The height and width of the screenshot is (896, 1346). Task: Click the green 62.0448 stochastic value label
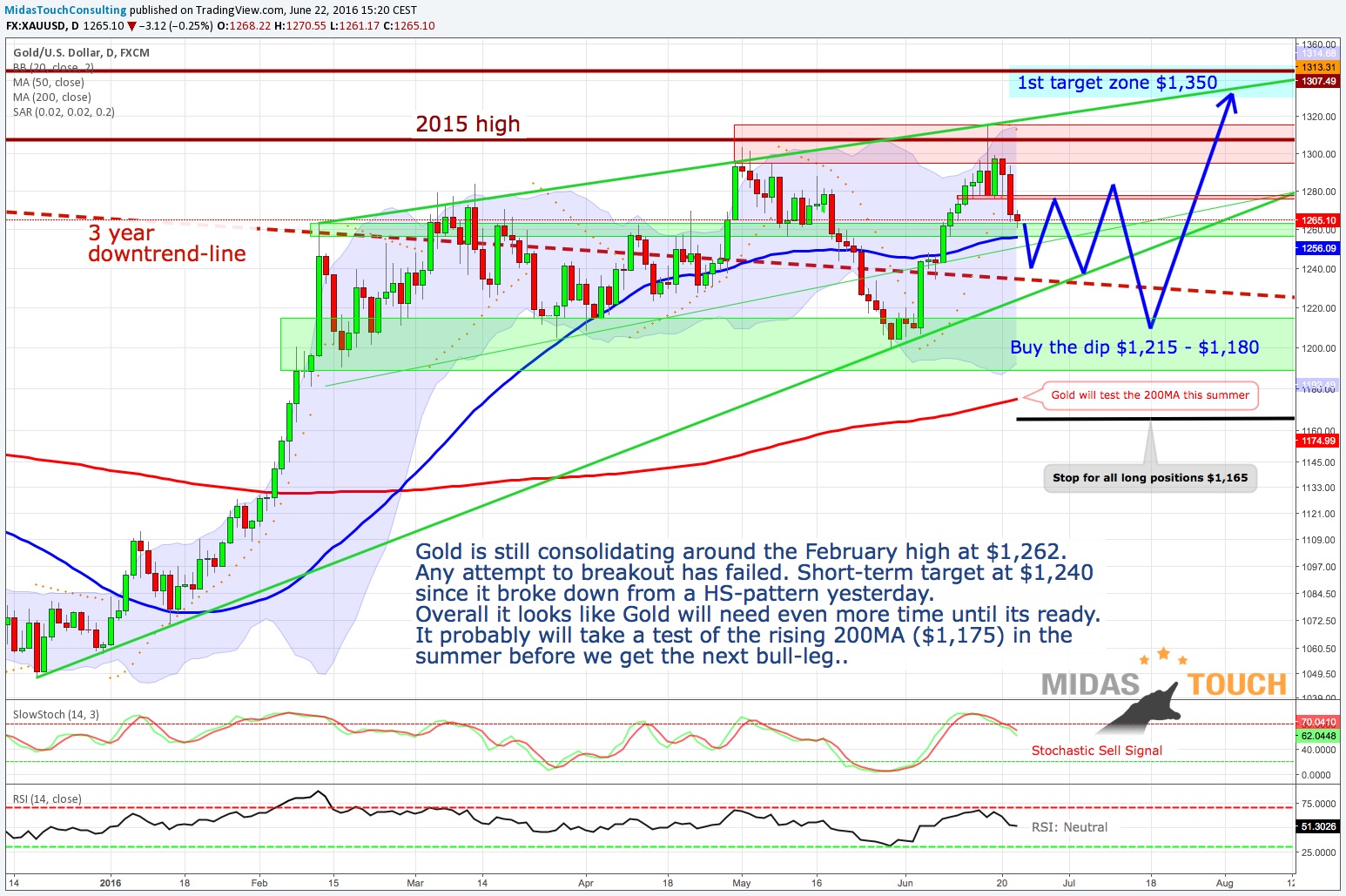tap(1318, 736)
